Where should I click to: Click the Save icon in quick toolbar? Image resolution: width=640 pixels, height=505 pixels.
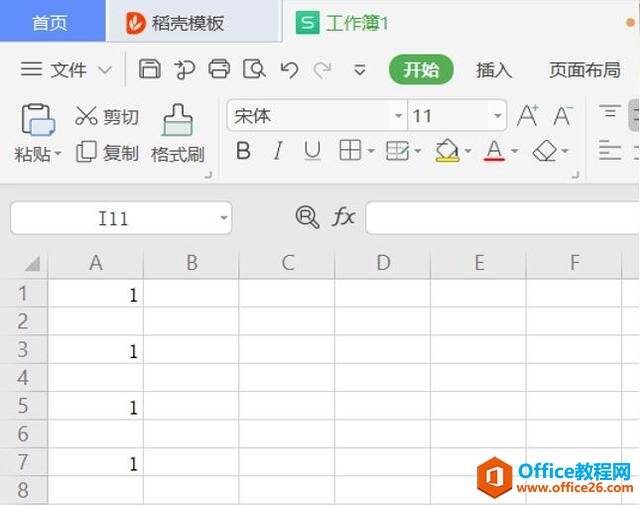pyautogui.click(x=149, y=69)
